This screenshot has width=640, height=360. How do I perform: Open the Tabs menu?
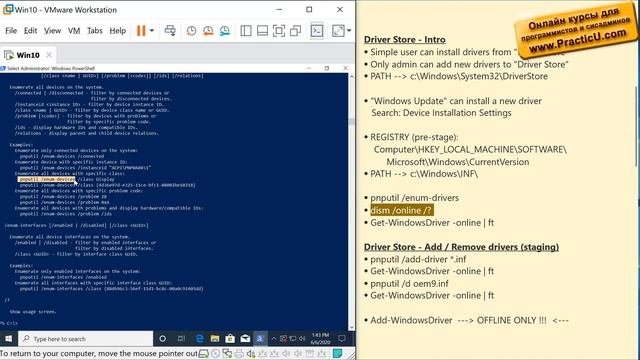coord(95,31)
